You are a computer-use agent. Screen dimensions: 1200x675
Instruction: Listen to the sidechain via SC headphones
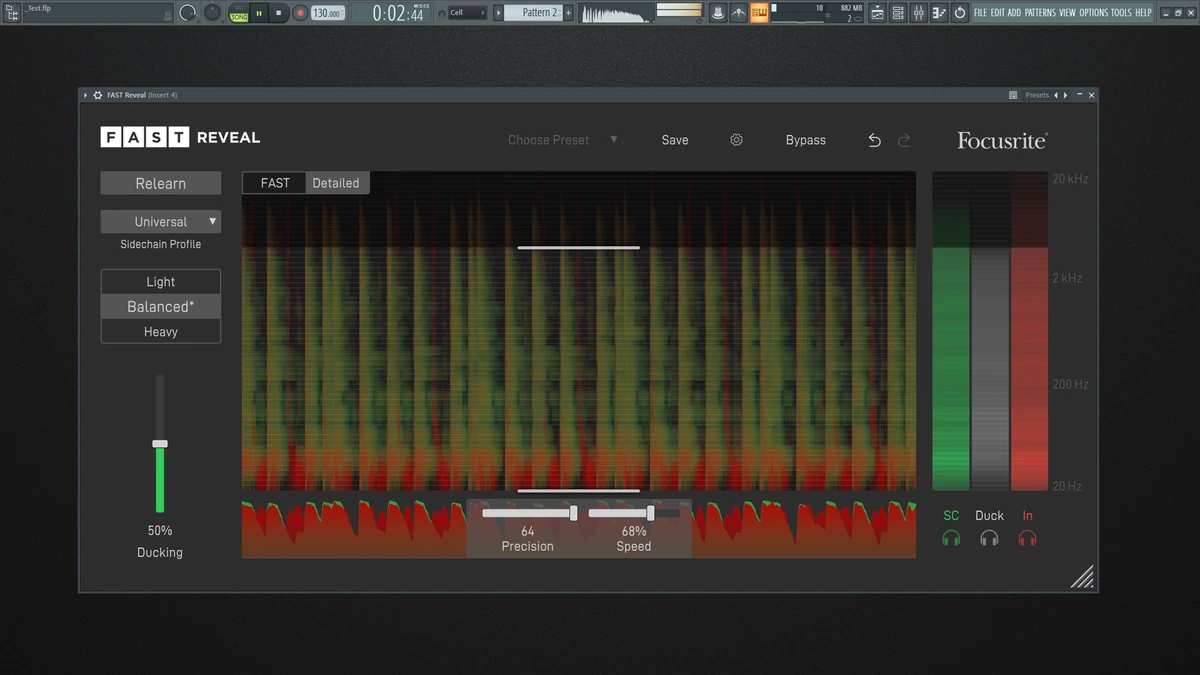951,538
